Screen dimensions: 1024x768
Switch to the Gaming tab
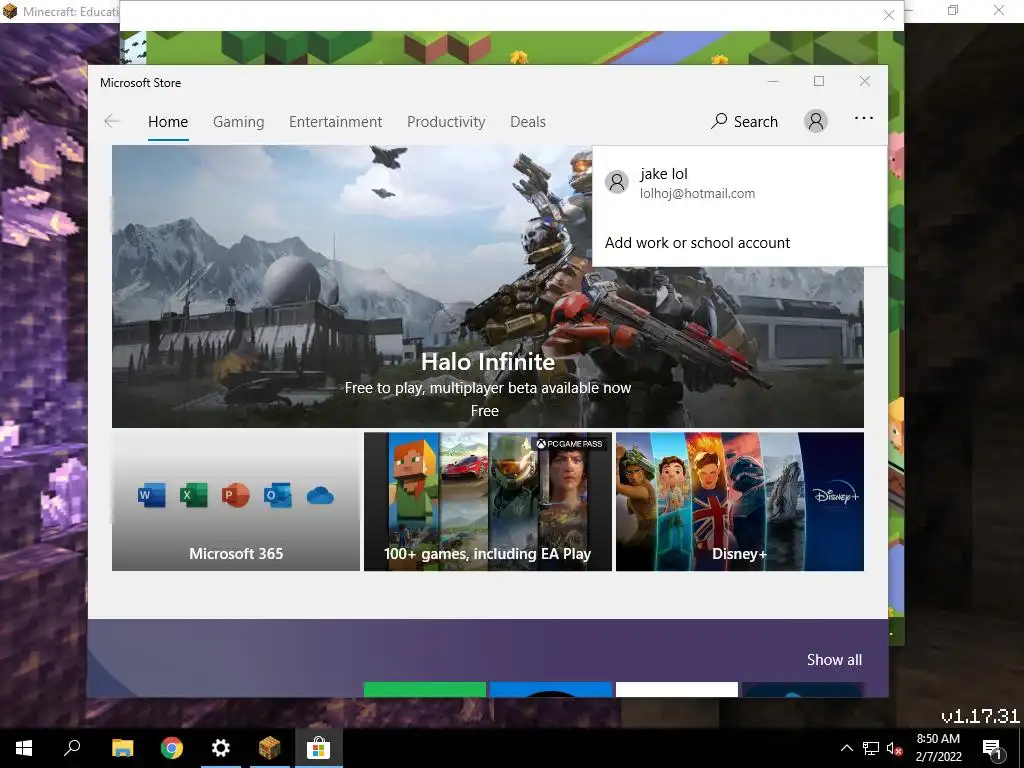tap(238, 121)
